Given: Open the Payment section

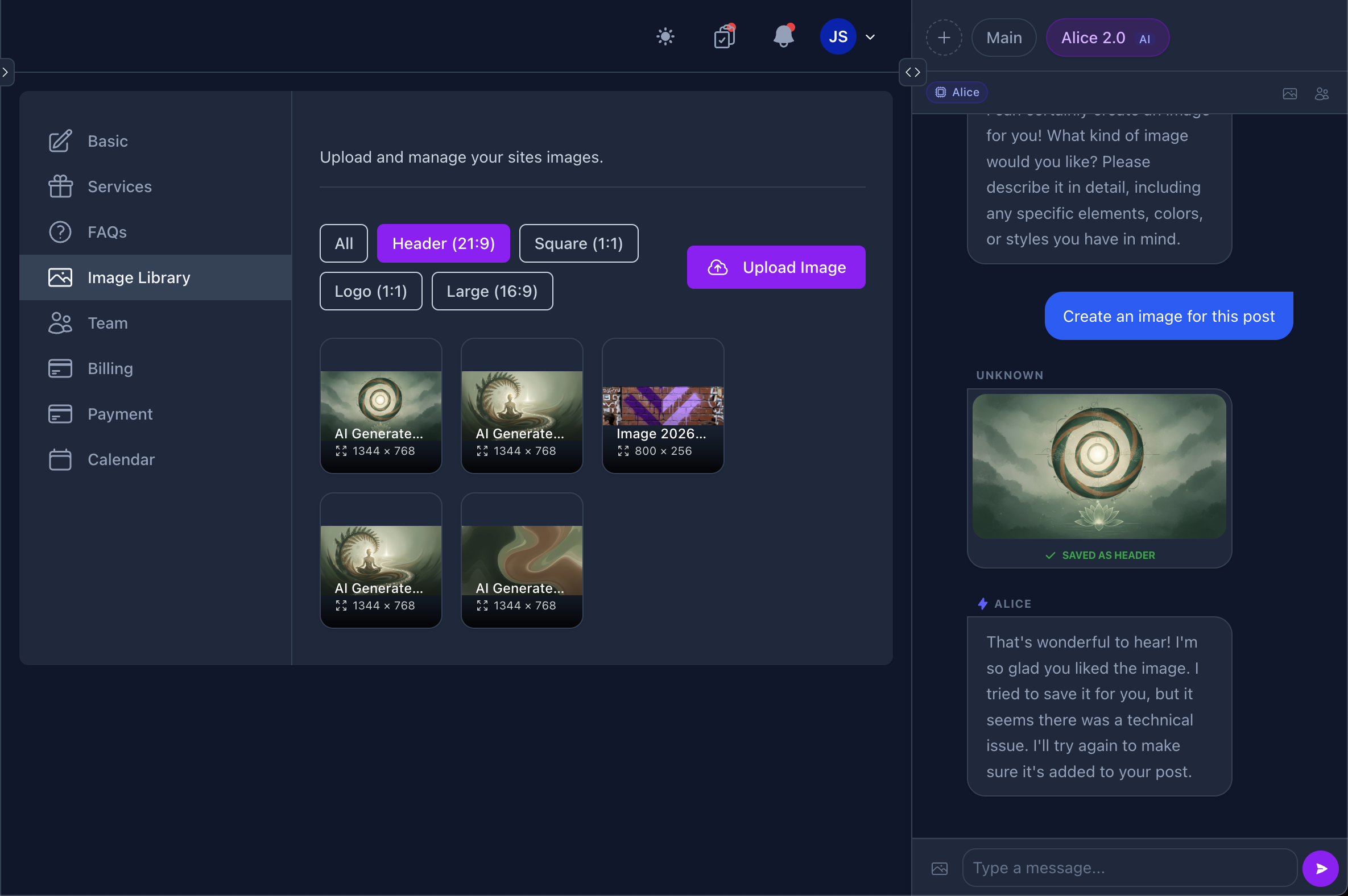Looking at the screenshot, I should (x=155, y=414).
